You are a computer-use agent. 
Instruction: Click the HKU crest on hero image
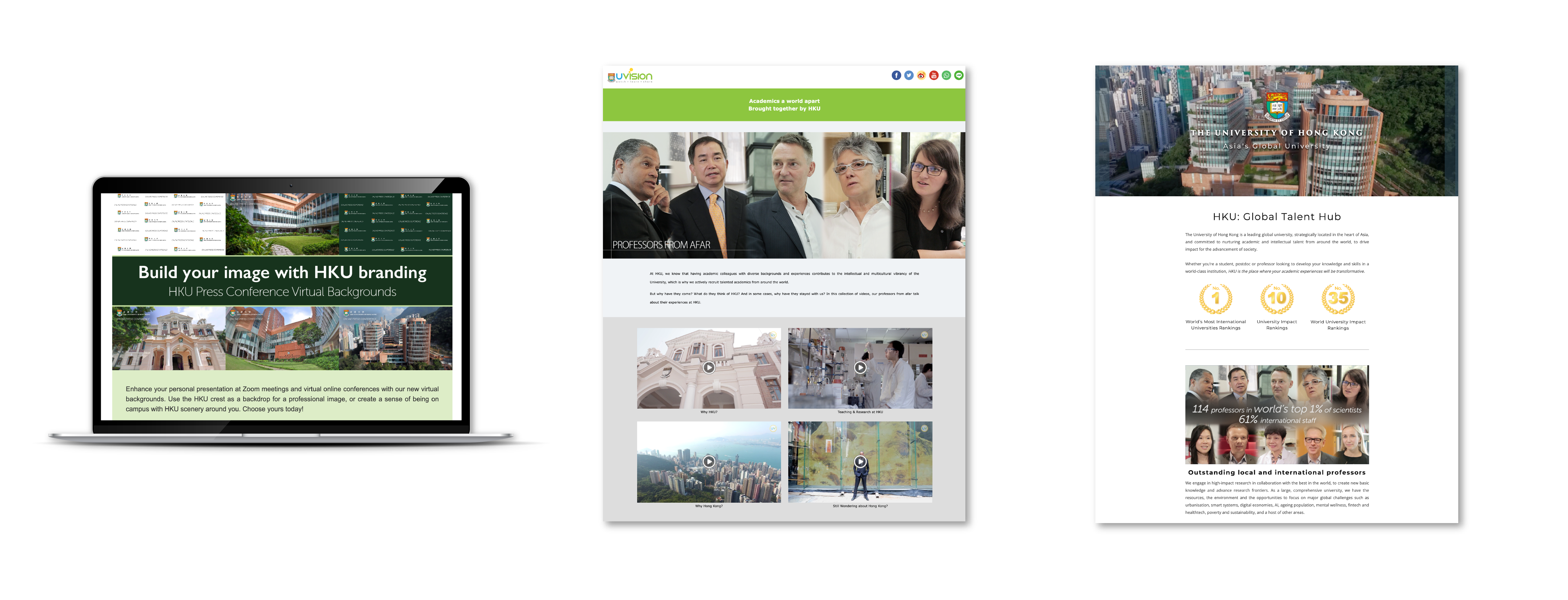point(1277,107)
